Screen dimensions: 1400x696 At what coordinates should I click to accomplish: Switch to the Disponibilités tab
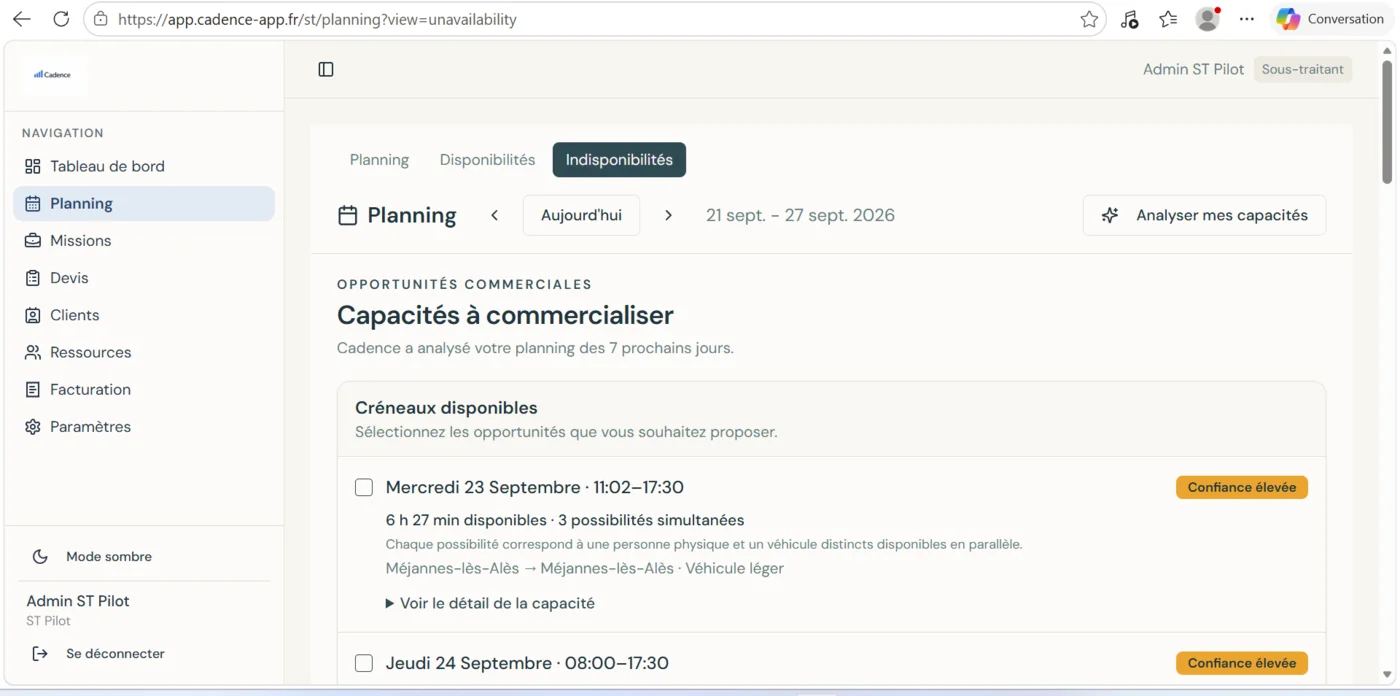(487, 160)
